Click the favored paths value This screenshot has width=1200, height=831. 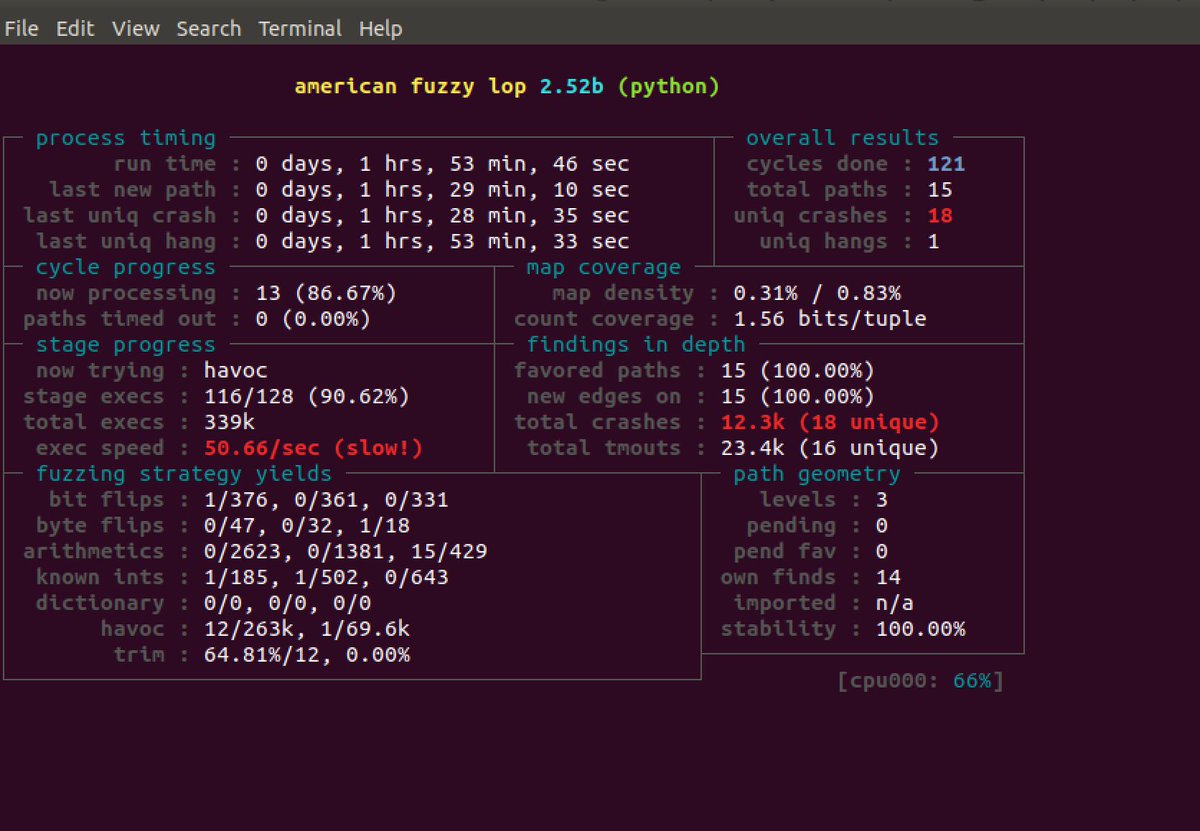(798, 371)
